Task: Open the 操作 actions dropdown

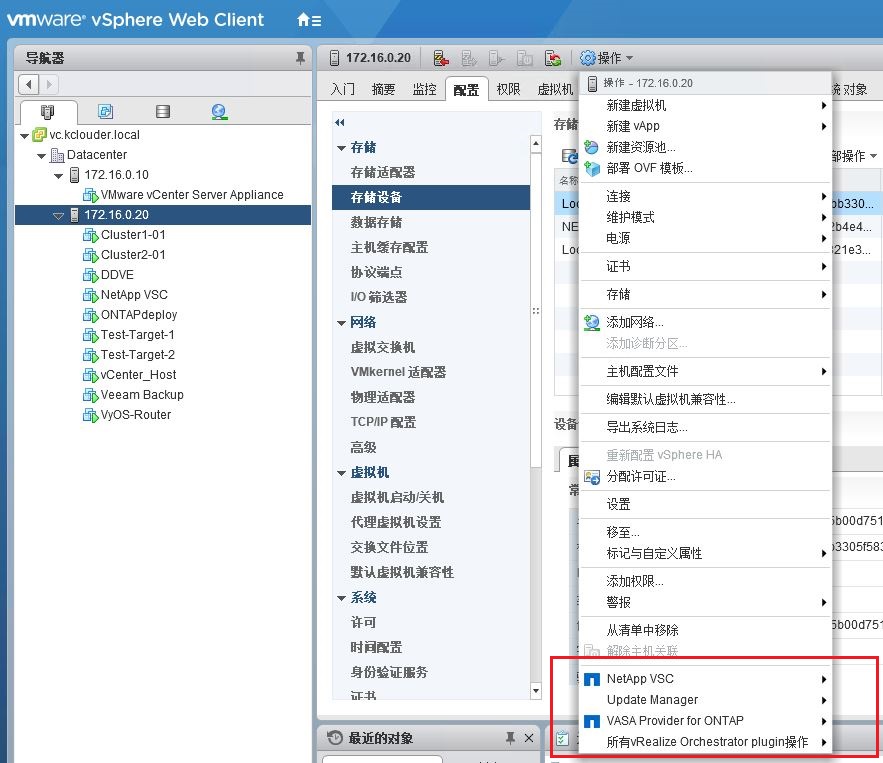Action: tap(607, 57)
